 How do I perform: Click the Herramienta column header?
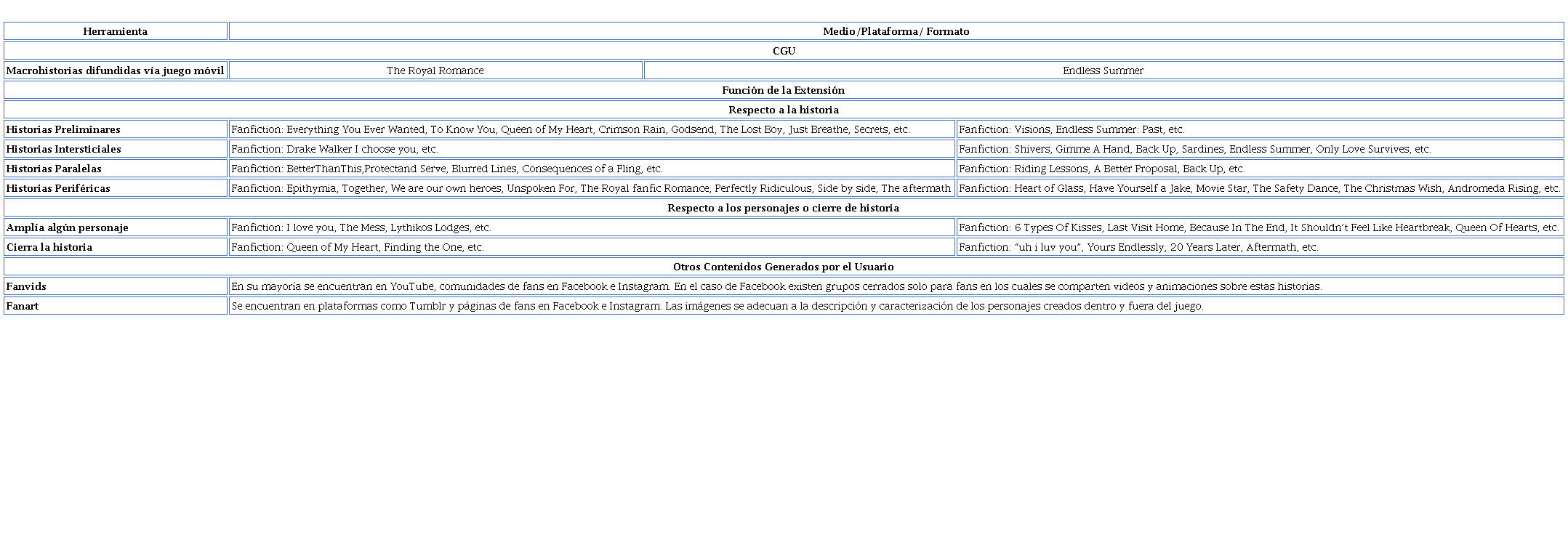[115, 31]
